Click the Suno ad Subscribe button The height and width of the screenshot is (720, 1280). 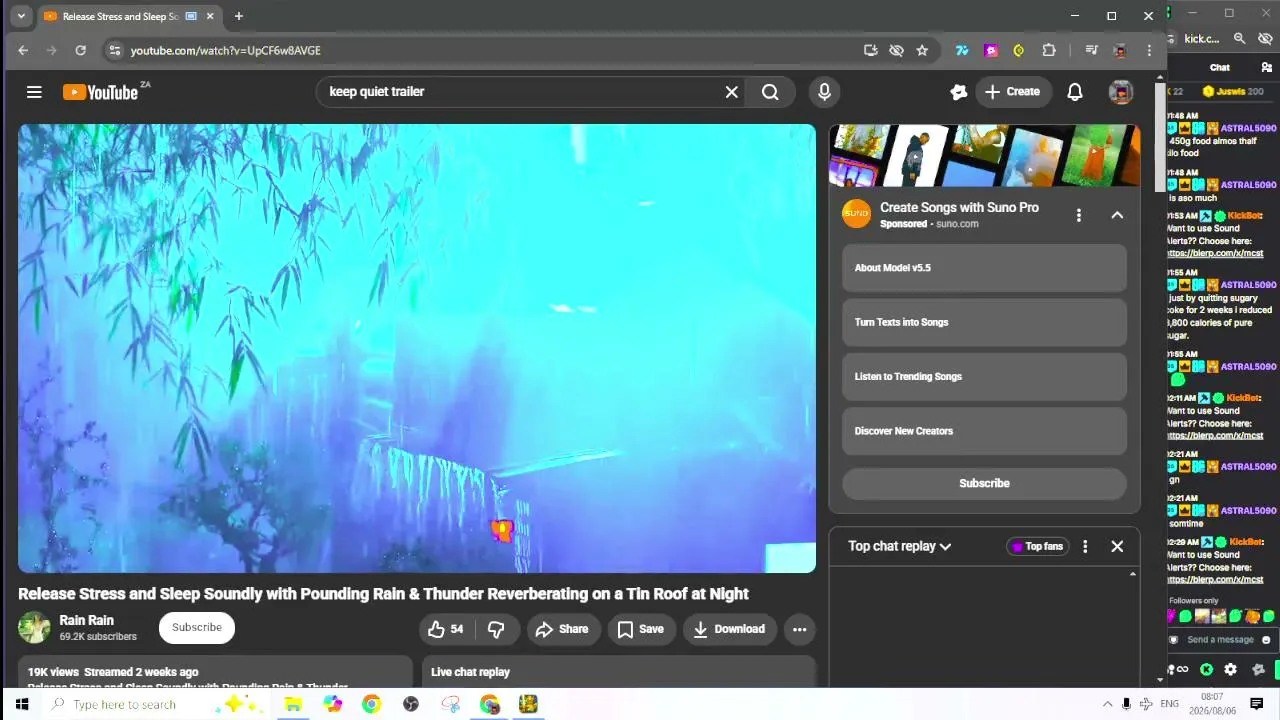pos(984,483)
